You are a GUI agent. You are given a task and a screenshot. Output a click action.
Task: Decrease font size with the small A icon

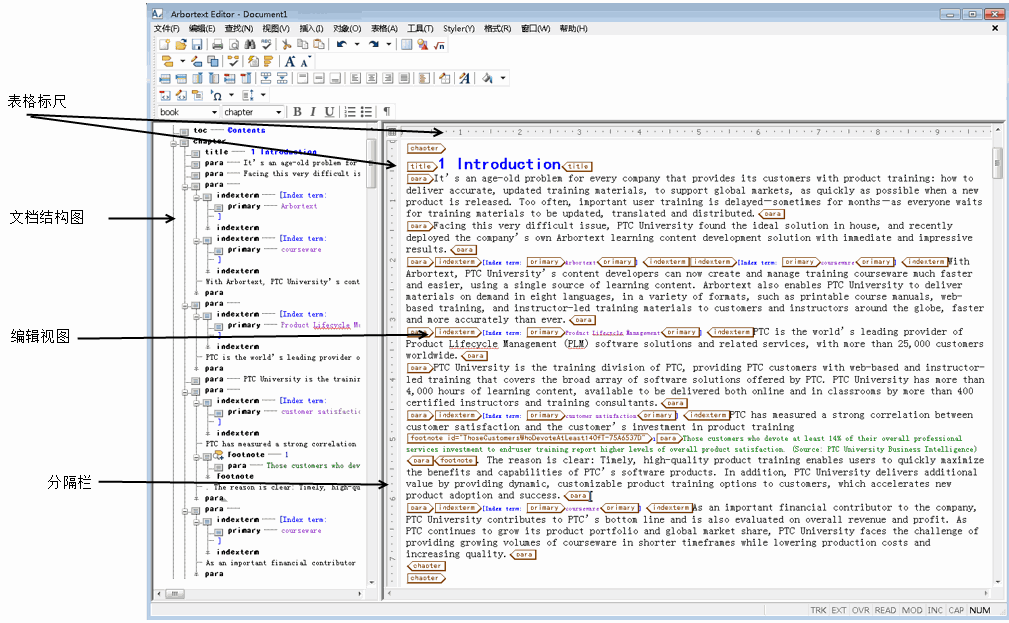[306, 61]
